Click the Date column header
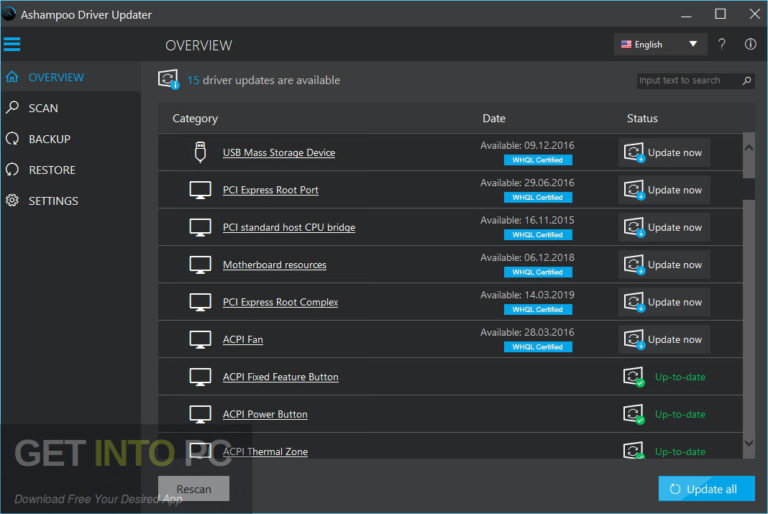 point(494,118)
